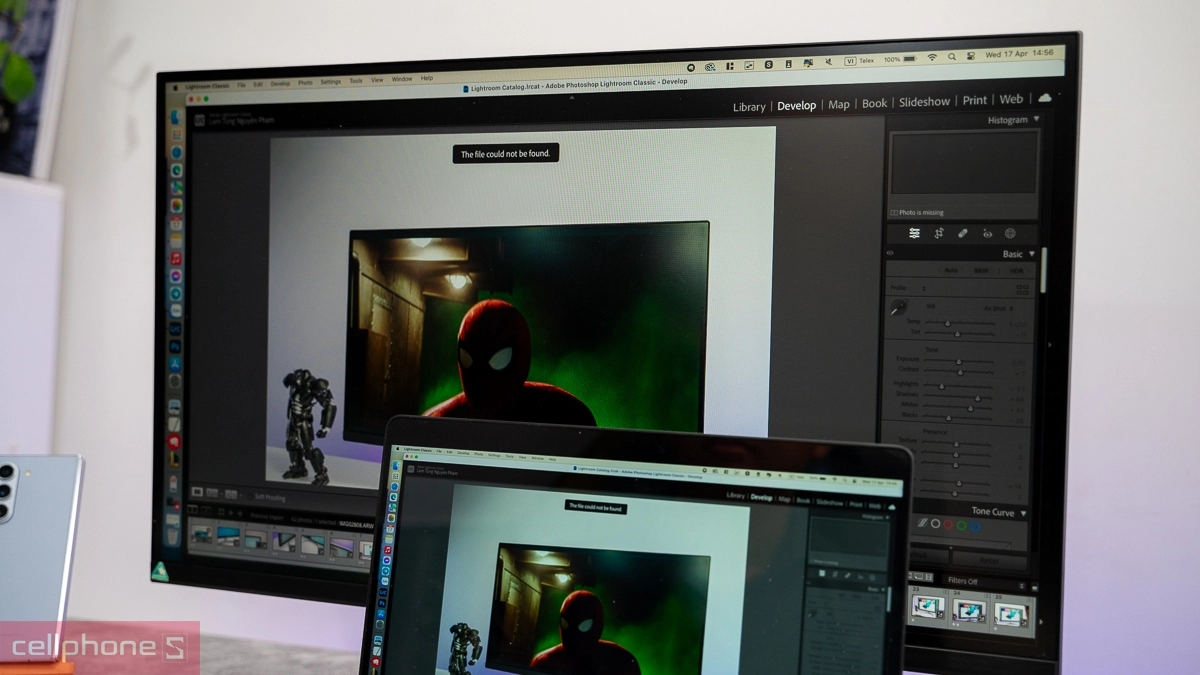Click the Exposure slider handle

[x=958, y=362]
